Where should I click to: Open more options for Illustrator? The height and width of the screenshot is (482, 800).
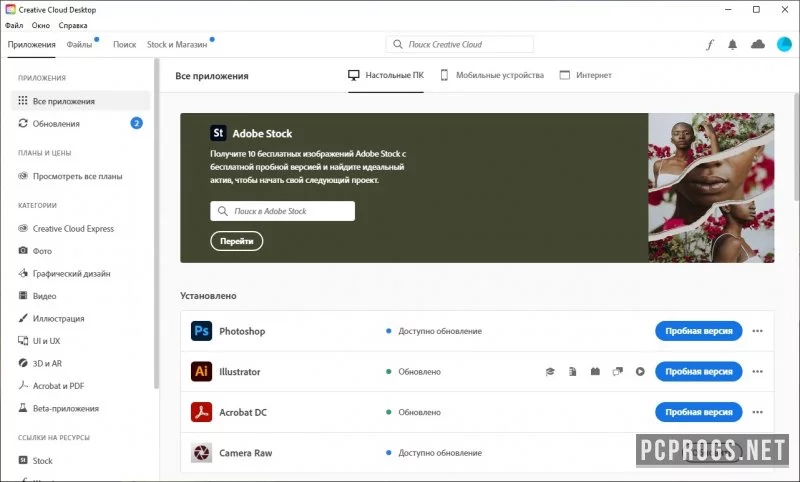(x=757, y=372)
